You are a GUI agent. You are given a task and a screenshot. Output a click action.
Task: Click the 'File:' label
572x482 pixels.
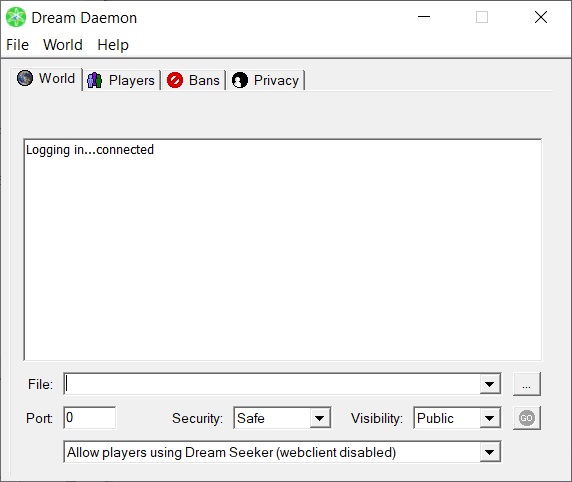tap(40, 384)
